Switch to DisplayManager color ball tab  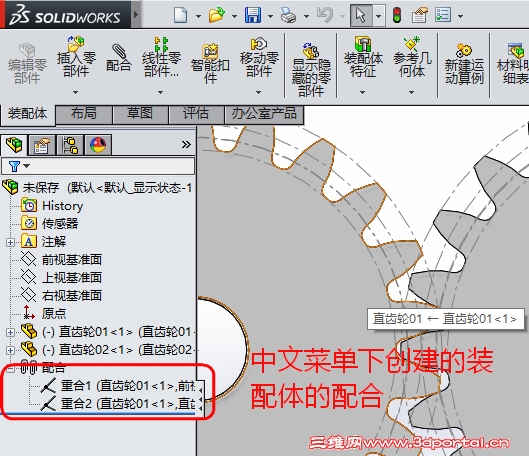tap(98, 145)
